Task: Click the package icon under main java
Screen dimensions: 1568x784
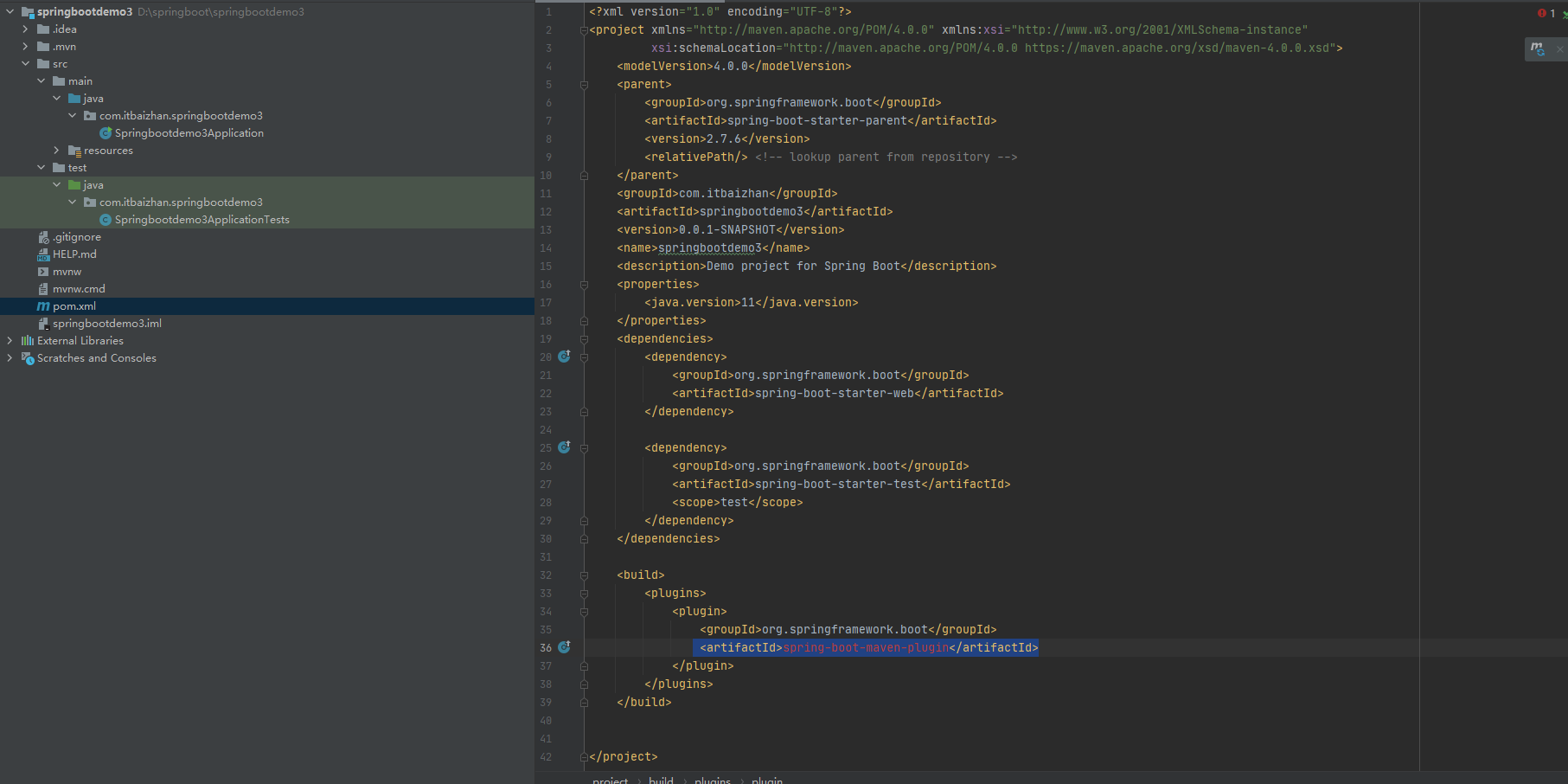Action: [x=90, y=116]
